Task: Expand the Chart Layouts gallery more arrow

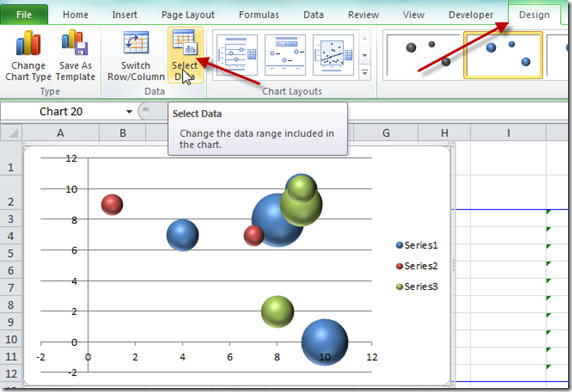Action: [x=364, y=73]
